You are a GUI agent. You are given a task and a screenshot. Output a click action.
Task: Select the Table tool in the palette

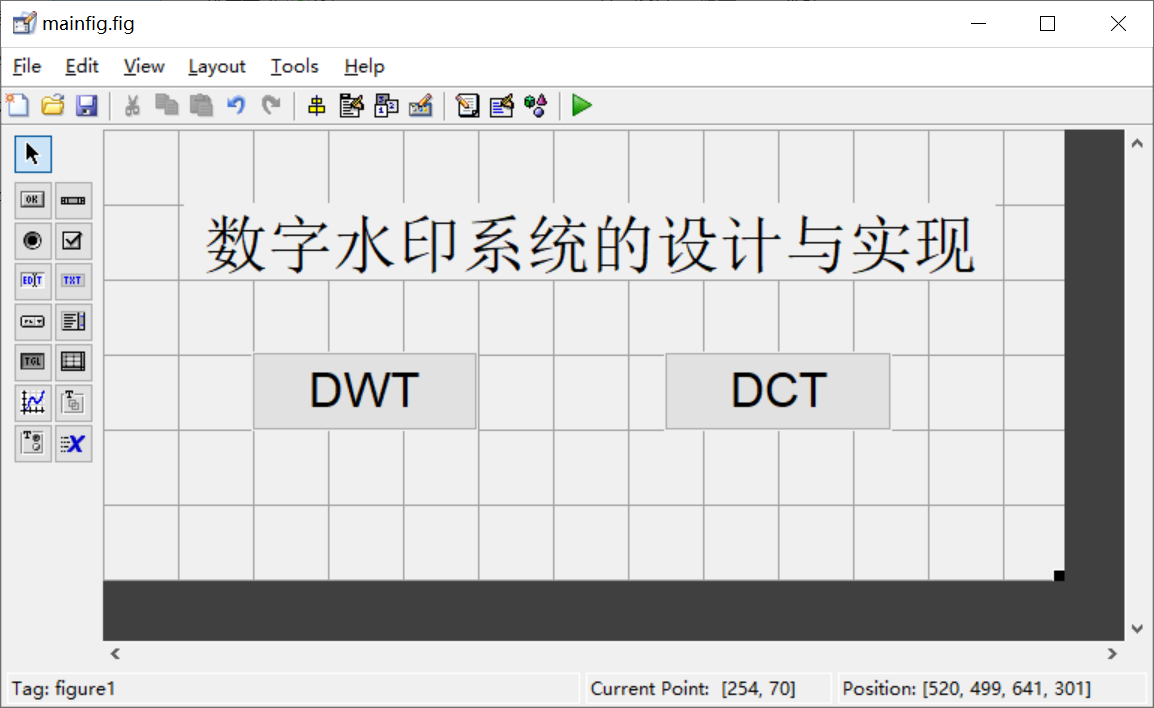[72, 361]
